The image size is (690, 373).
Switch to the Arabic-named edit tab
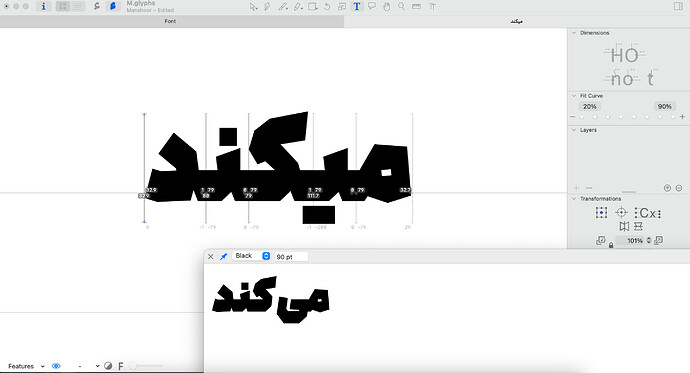517,21
